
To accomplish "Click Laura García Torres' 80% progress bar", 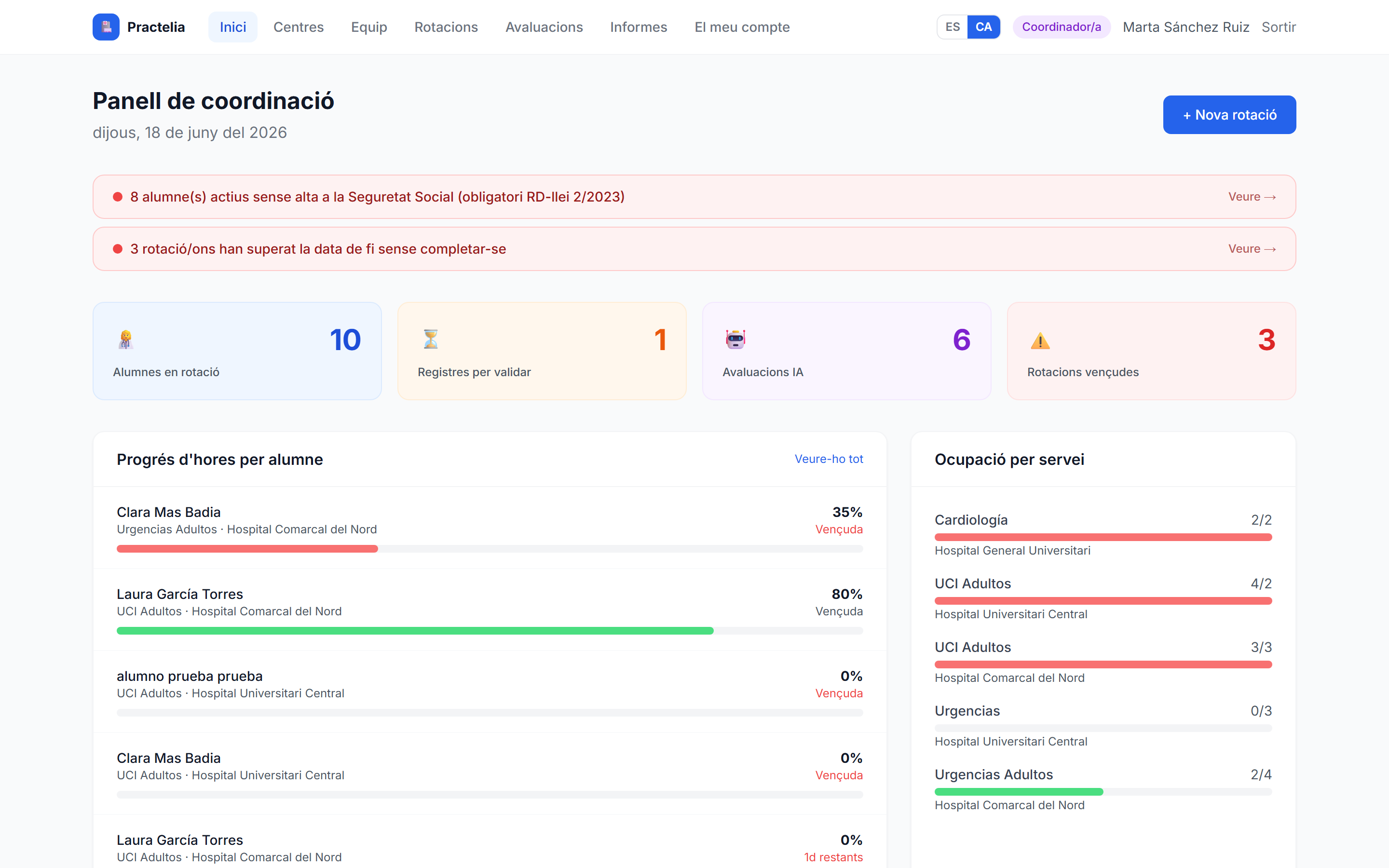I will (490, 631).
